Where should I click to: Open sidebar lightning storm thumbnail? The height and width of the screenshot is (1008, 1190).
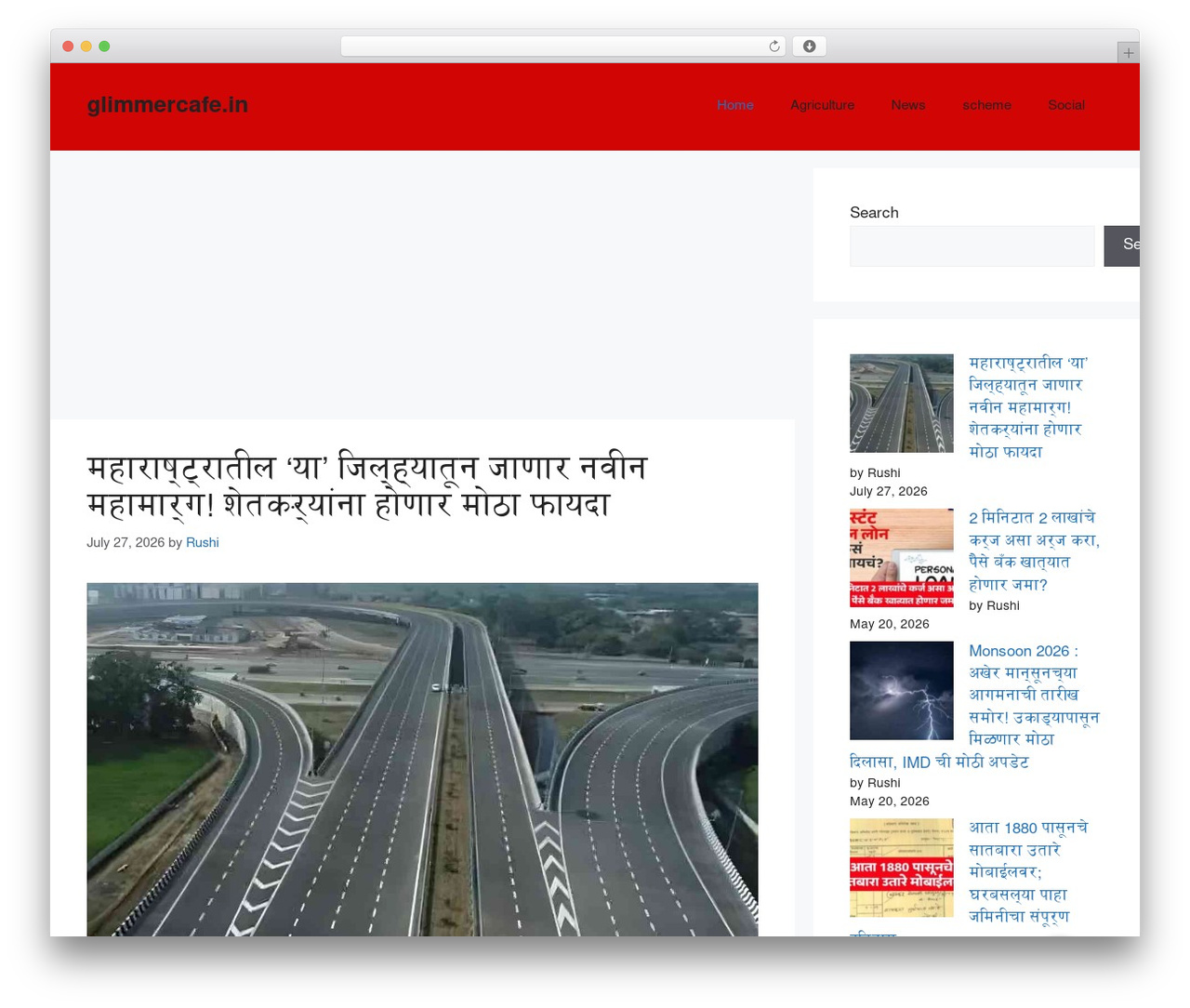(902, 691)
